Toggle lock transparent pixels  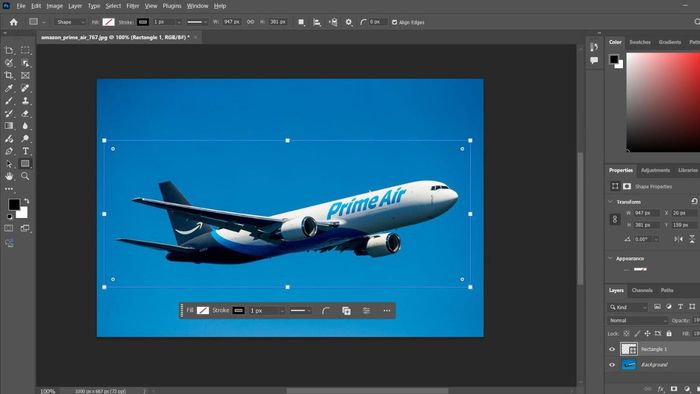click(x=626, y=333)
